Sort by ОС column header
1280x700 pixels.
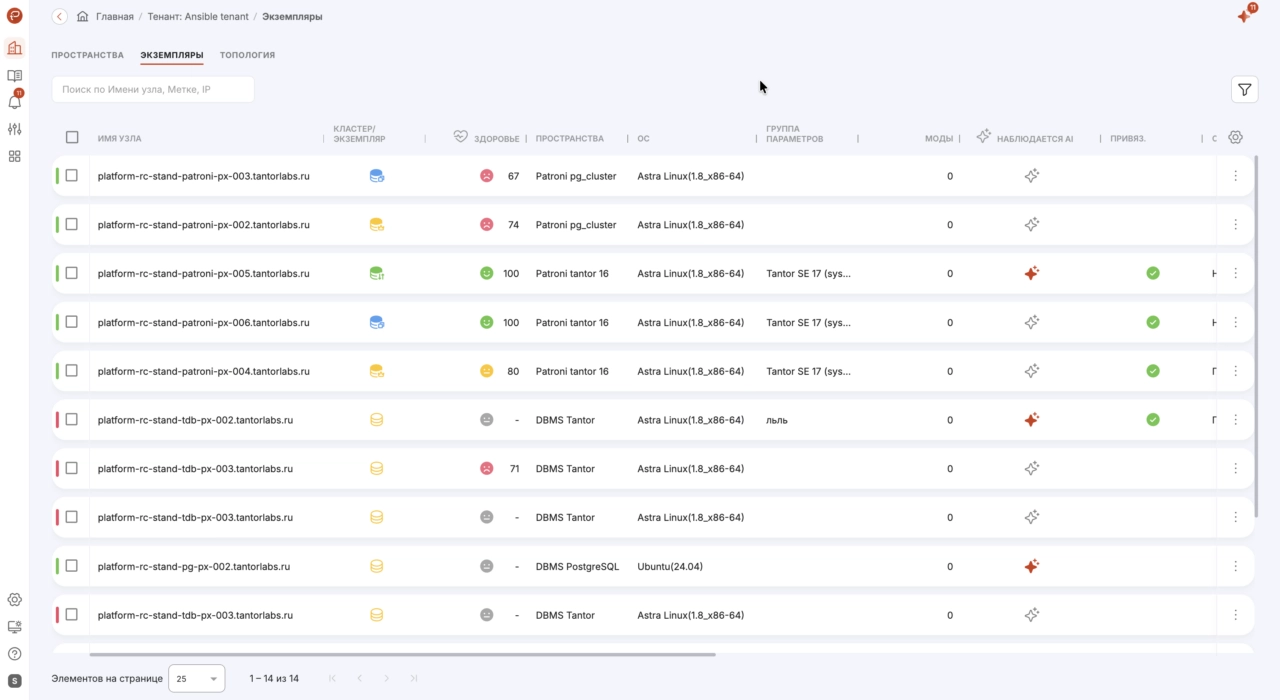pyautogui.click(x=643, y=139)
